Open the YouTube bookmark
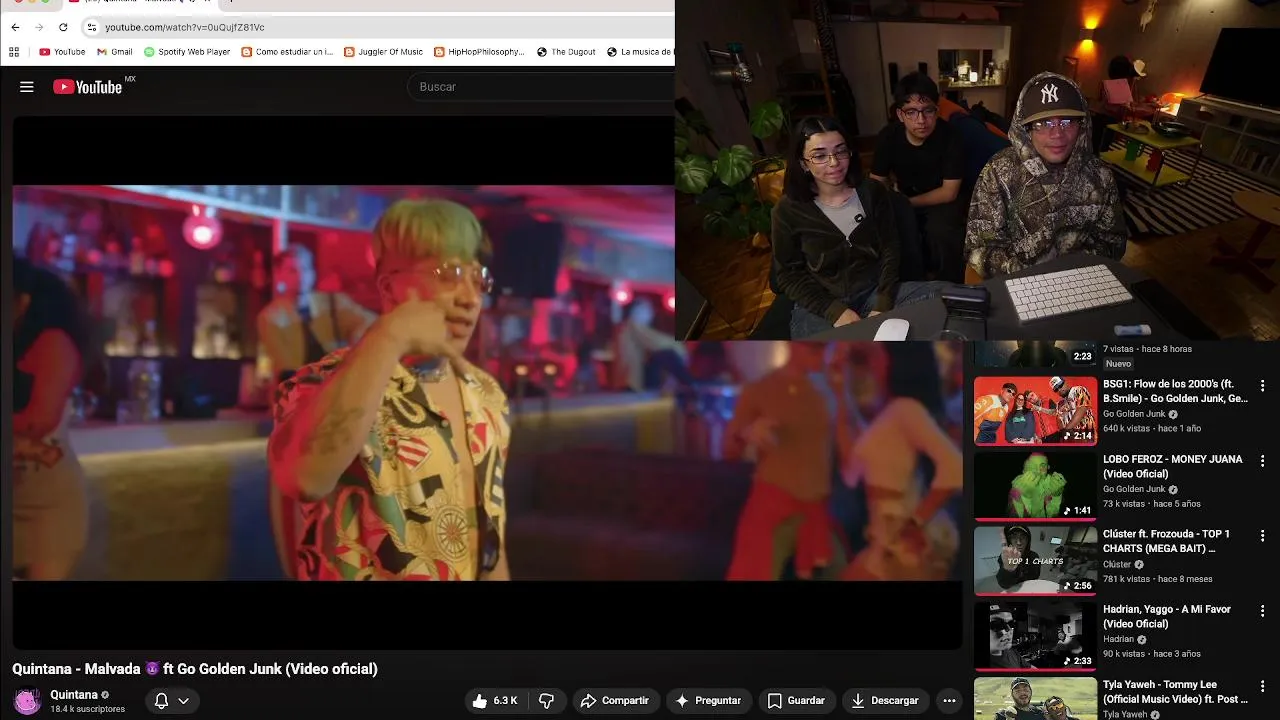 pos(62,52)
